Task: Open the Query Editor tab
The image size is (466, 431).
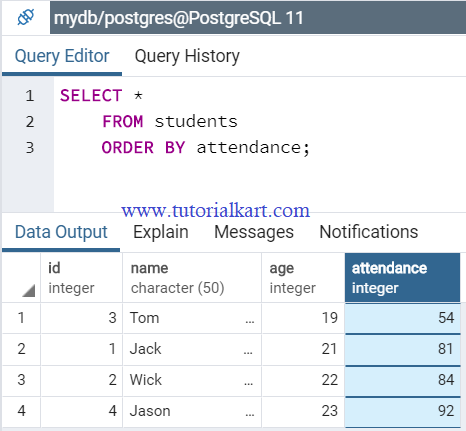Action: [x=62, y=56]
